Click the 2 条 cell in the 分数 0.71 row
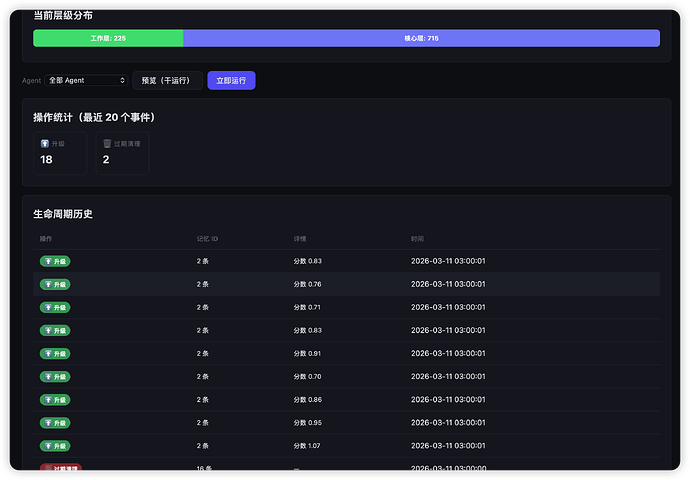The height and width of the screenshot is (480, 690). tap(202, 307)
